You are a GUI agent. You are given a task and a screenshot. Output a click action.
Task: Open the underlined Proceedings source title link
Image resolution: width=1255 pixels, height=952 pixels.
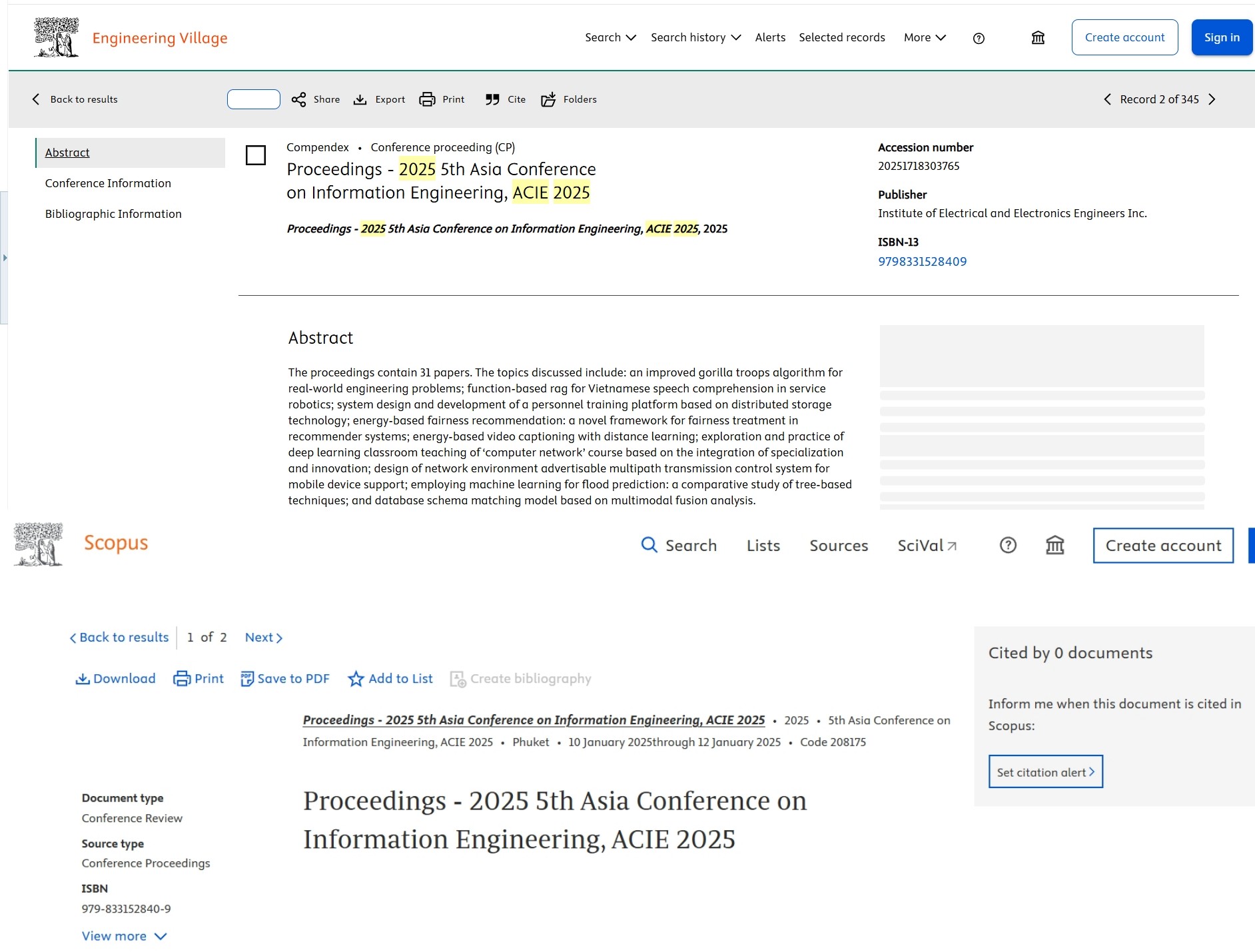coord(534,719)
